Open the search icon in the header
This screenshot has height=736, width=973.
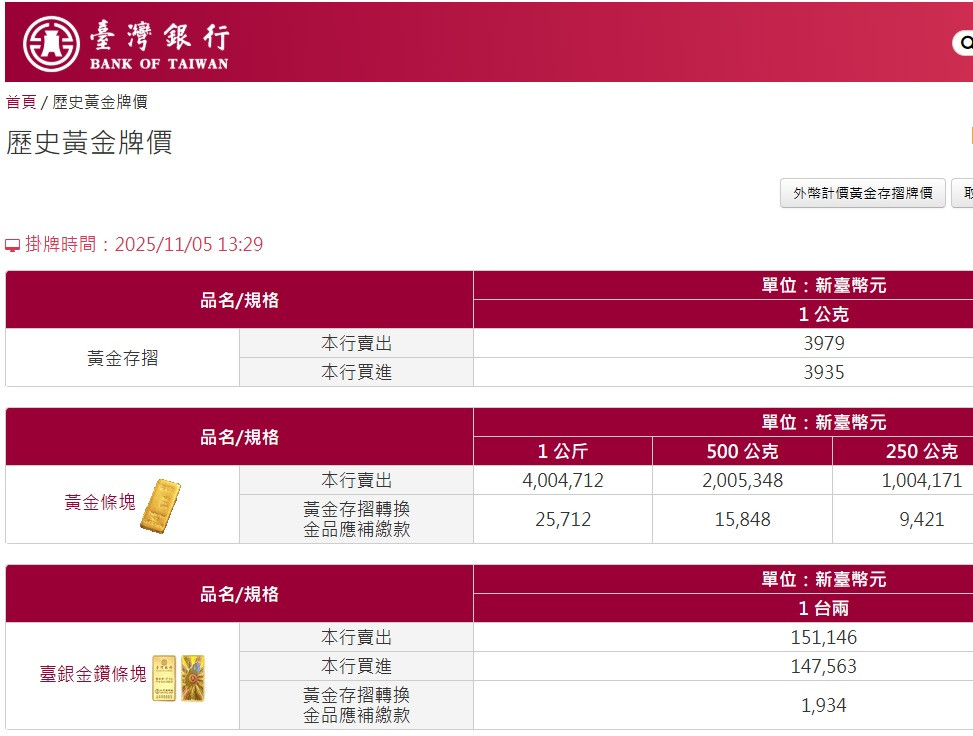[964, 43]
